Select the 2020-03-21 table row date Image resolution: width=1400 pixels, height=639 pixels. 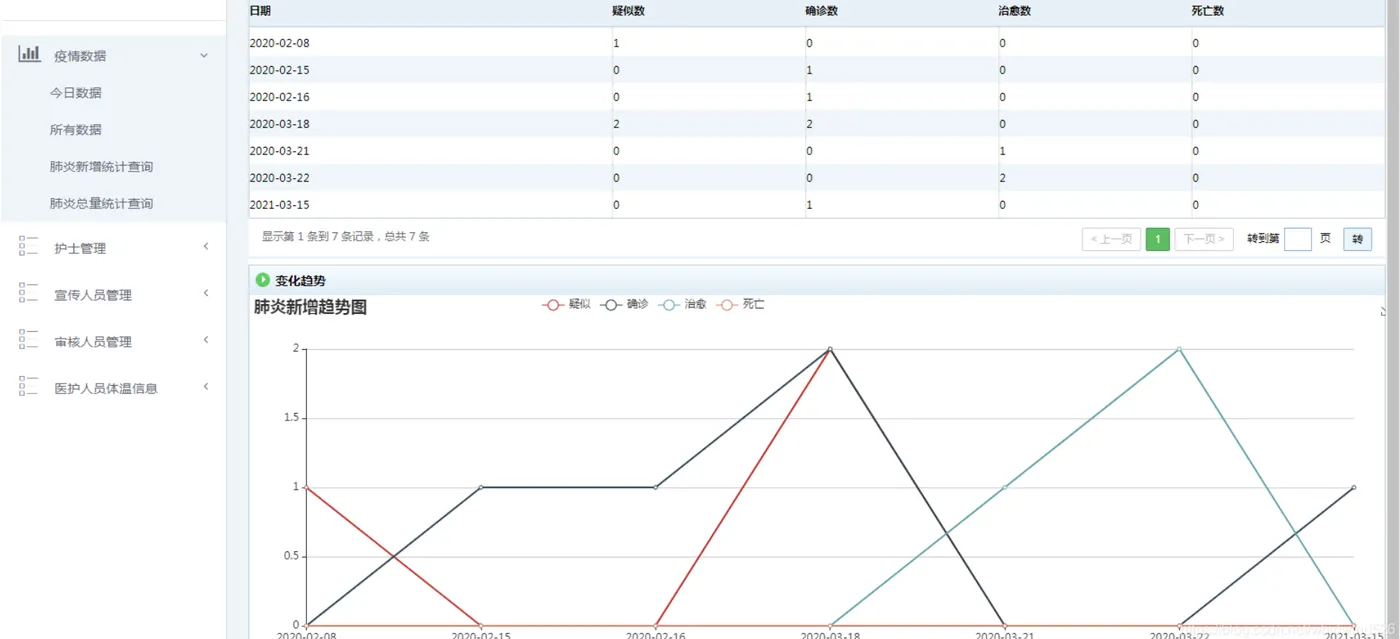coord(279,152)
